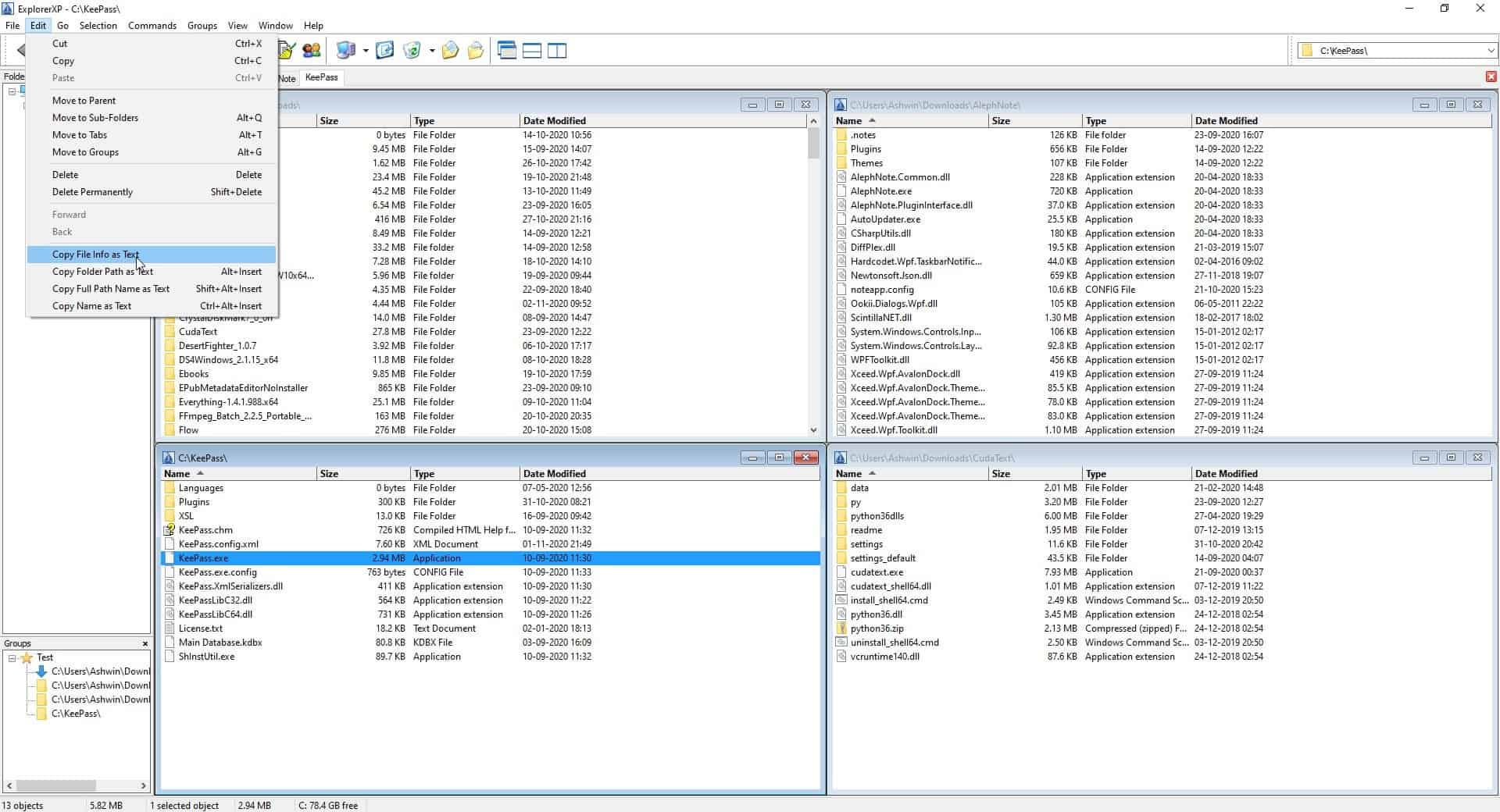Click the AlephNote pane title bar icon
The image size is (1500, 812).
[841, 105]
